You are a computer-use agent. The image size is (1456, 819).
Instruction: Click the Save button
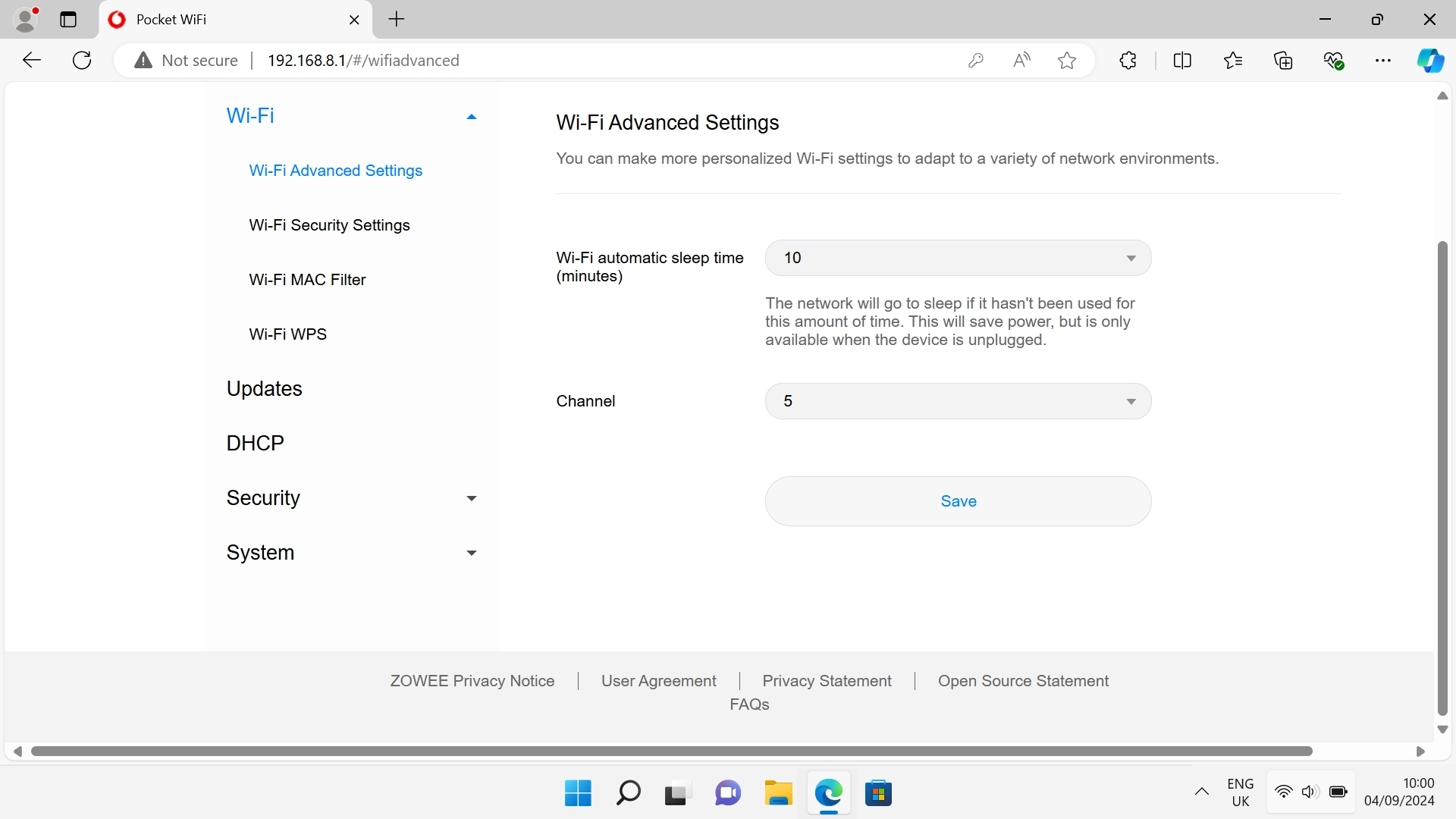[x=958, y=501]
